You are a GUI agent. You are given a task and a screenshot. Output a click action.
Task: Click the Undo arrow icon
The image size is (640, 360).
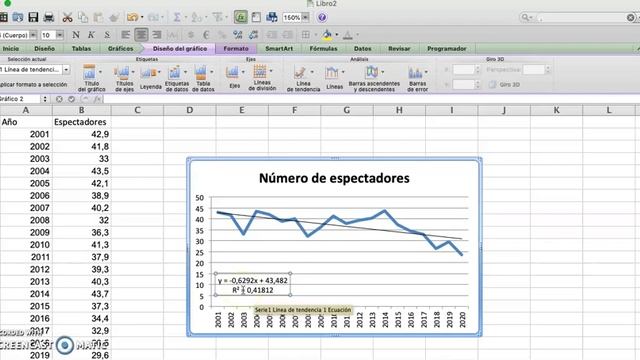coord(132,17)
